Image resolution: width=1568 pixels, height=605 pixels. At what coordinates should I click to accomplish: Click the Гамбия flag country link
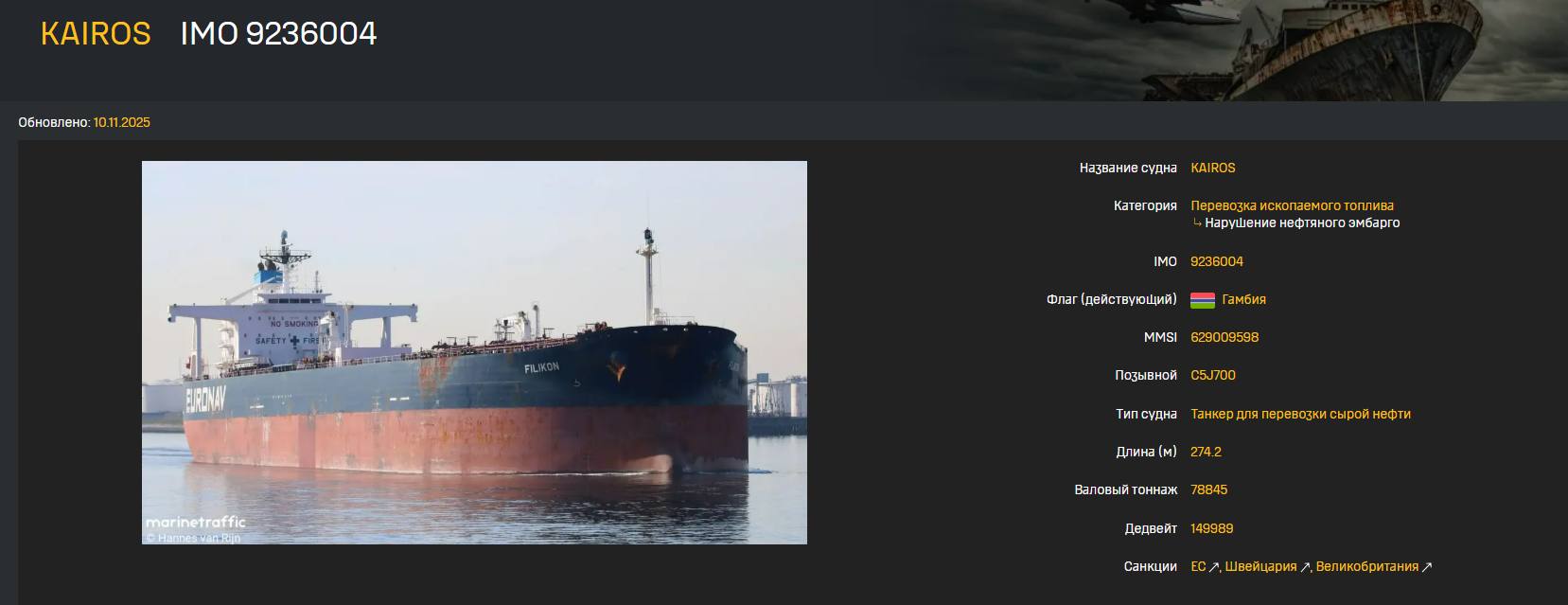[x=1243, y=299]
